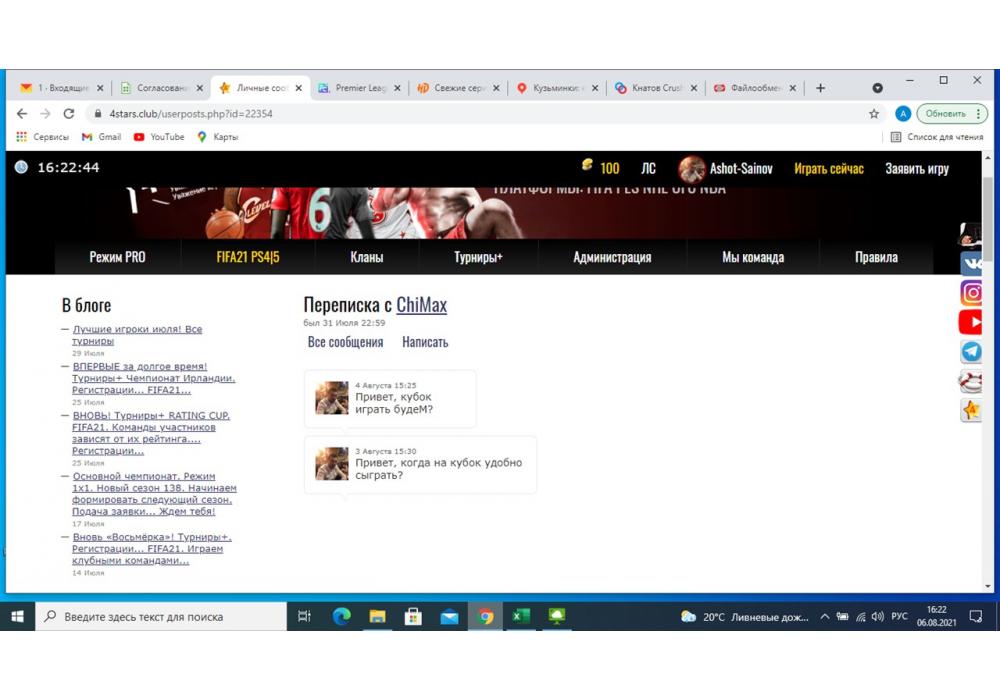Image resolution: width=1000 pixels, height=700 pixels.
Task: Click the Ashot-Sainov profile avatar
Action: tap(691, 169)
